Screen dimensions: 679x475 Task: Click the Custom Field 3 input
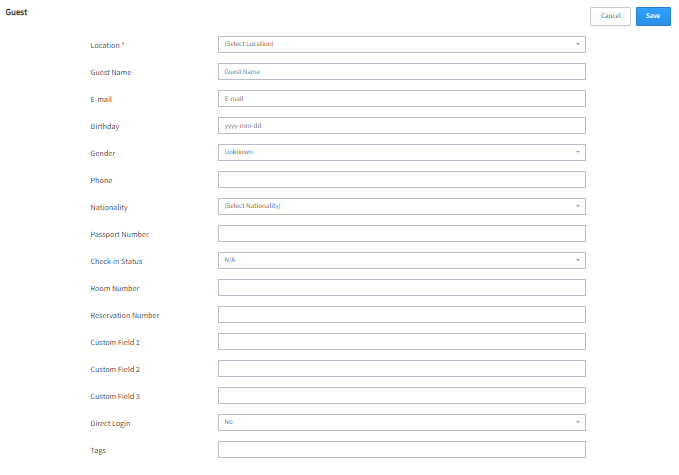402,396
